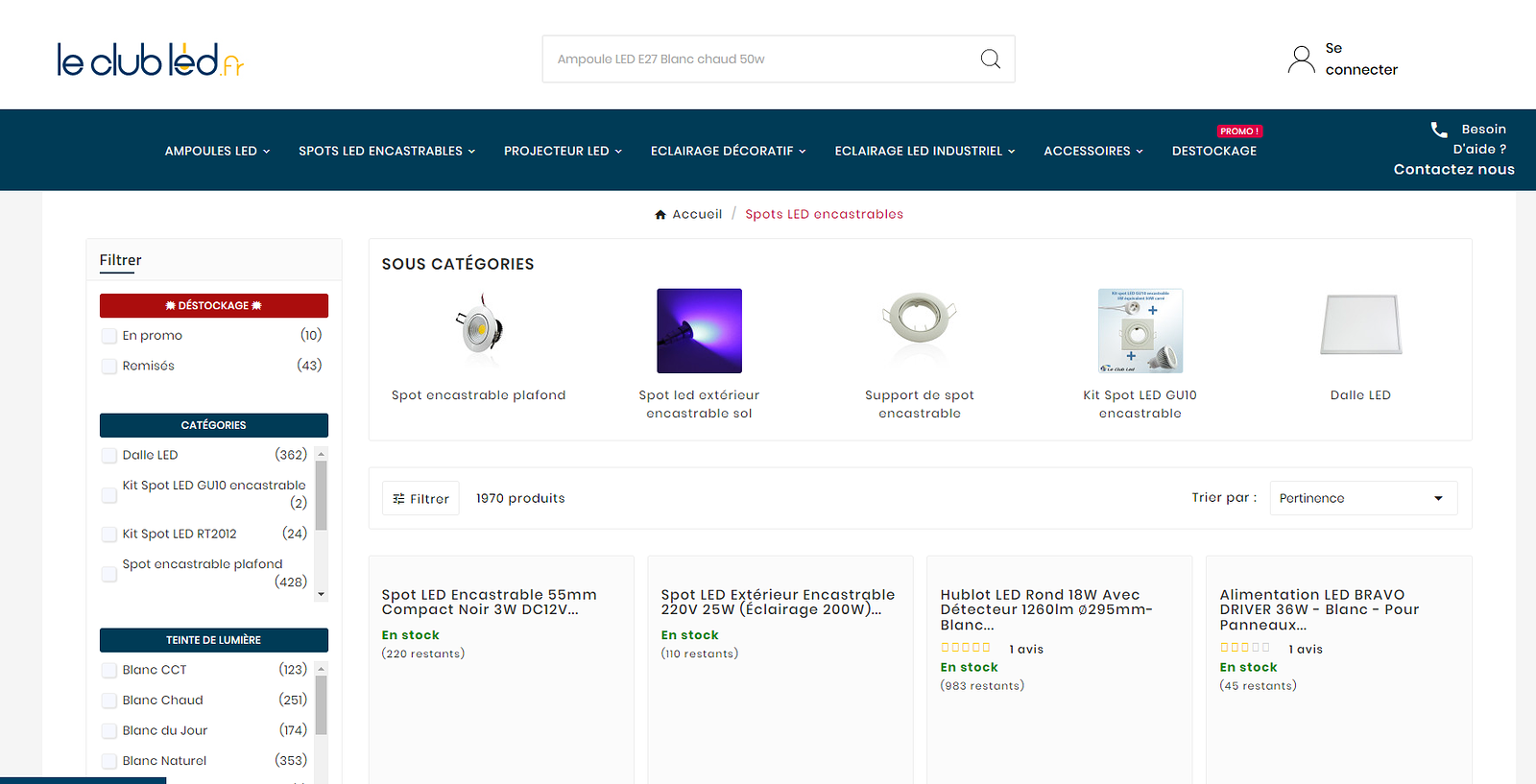Click the categories list scrollbar down arrow
This screenshot has width=1536, height=784.
pos(322,595)
